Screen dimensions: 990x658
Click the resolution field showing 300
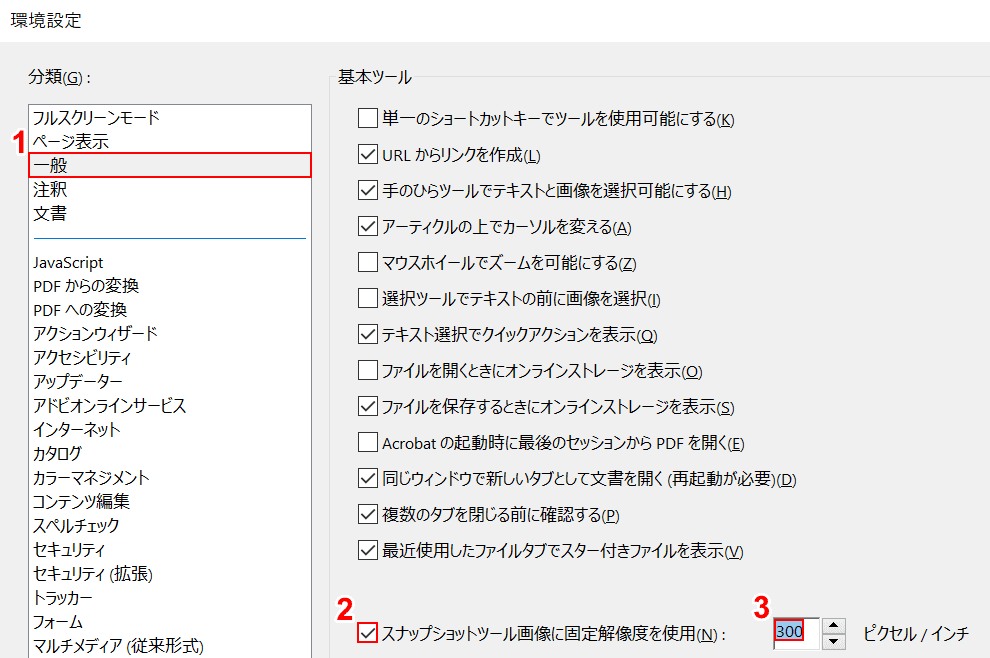(796, 633)
